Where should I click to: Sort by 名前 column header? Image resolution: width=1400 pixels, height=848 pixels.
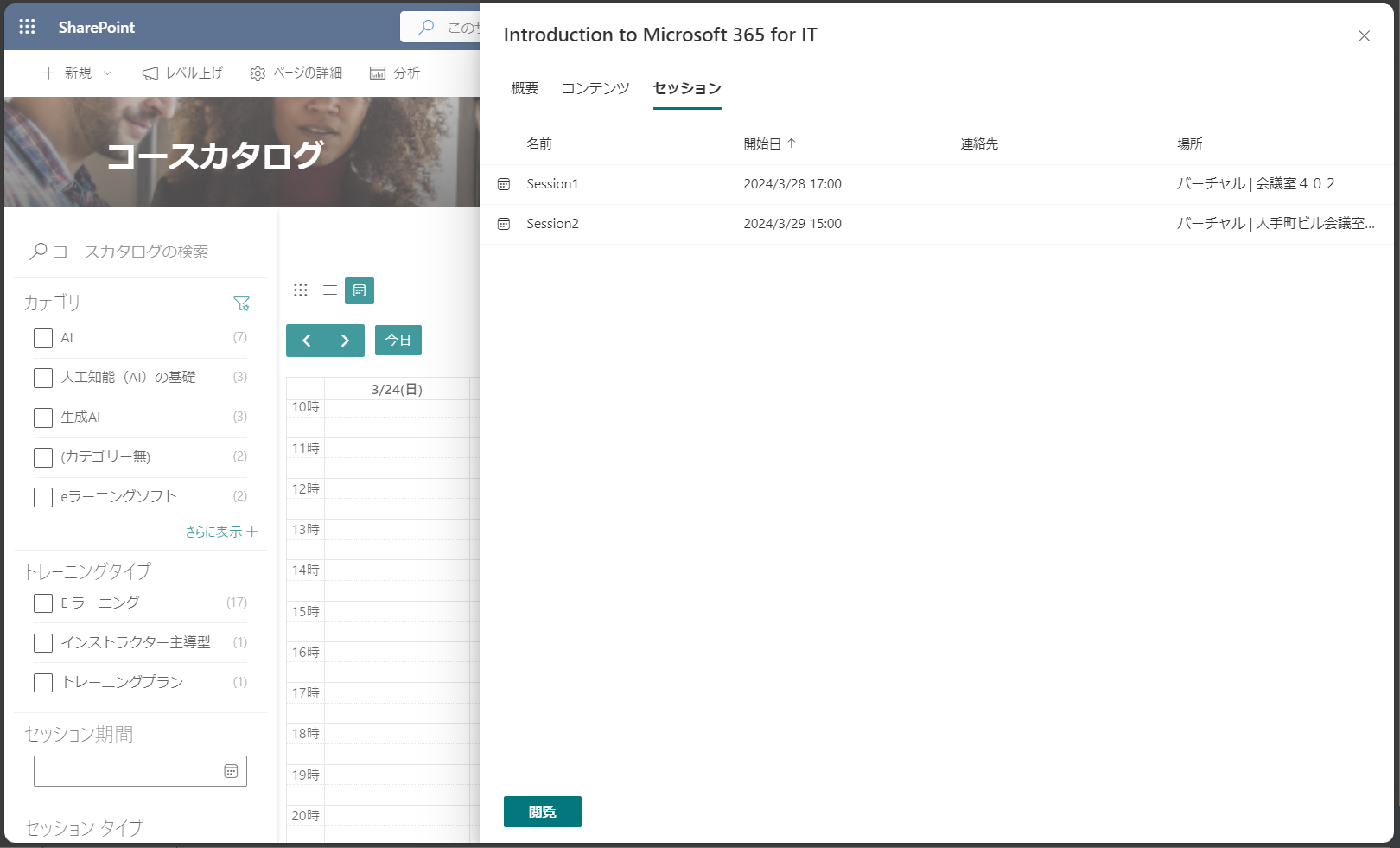pos(539,143)
